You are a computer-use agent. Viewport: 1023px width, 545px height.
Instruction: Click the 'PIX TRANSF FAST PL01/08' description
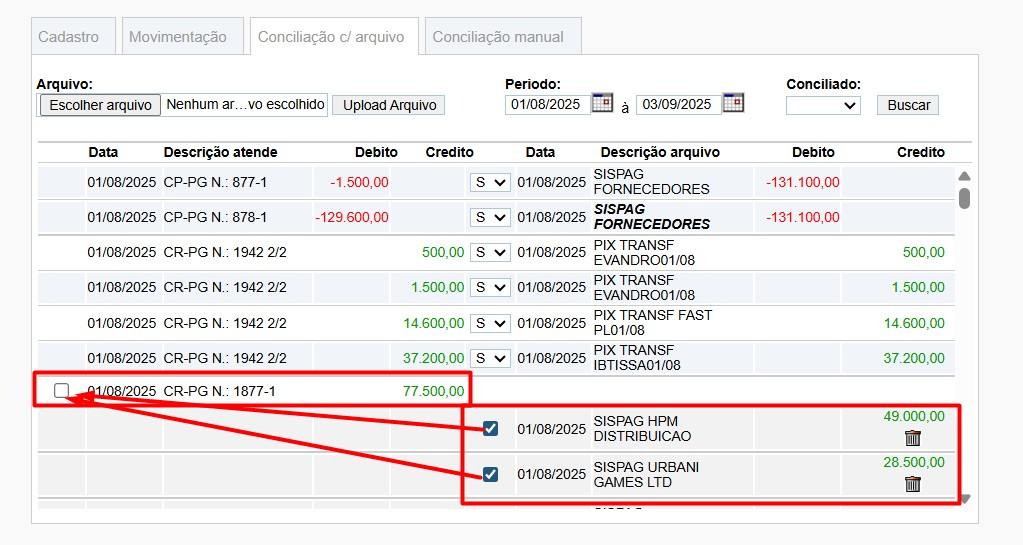click(653, 322)
